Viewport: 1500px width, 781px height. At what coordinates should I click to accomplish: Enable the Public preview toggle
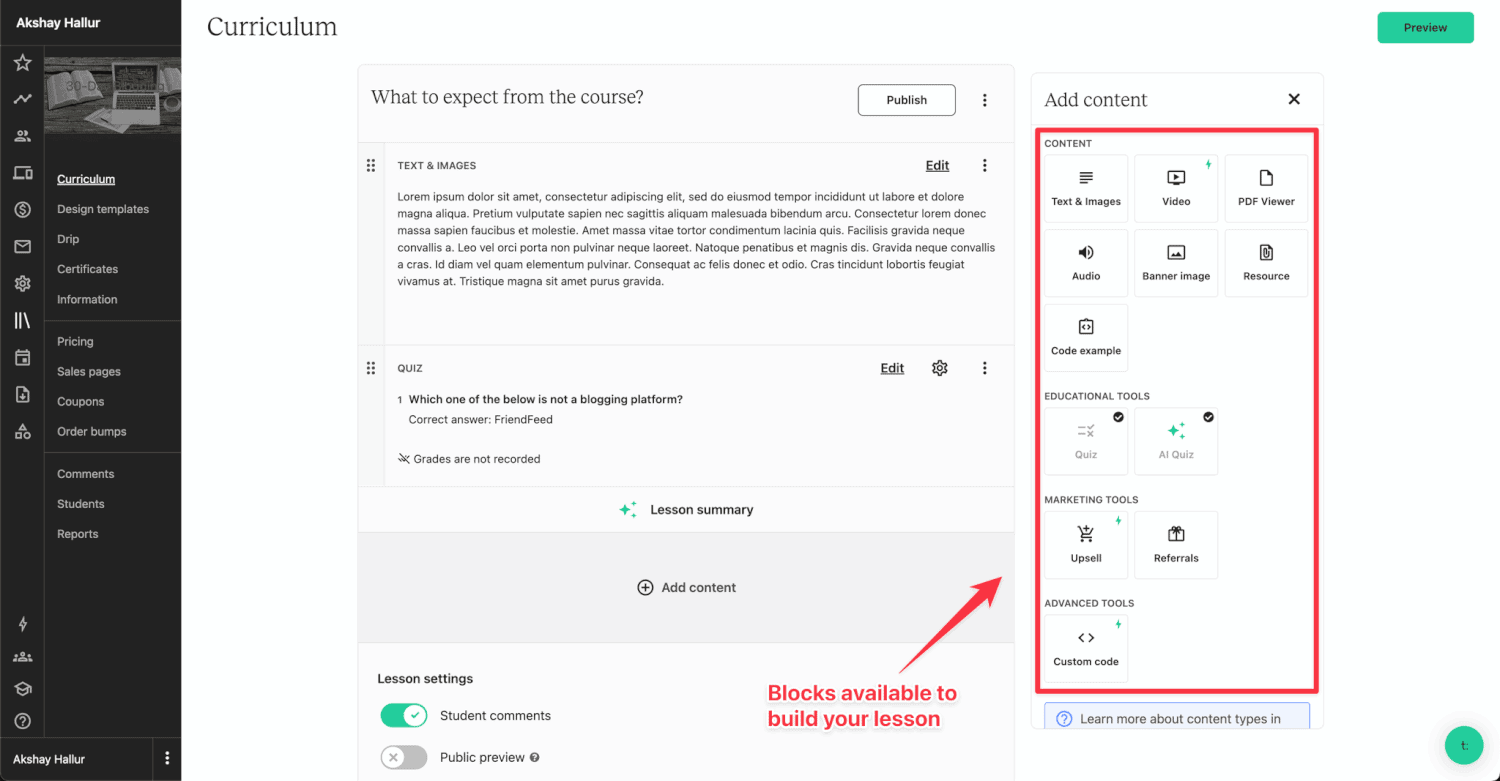click(404, 758)
